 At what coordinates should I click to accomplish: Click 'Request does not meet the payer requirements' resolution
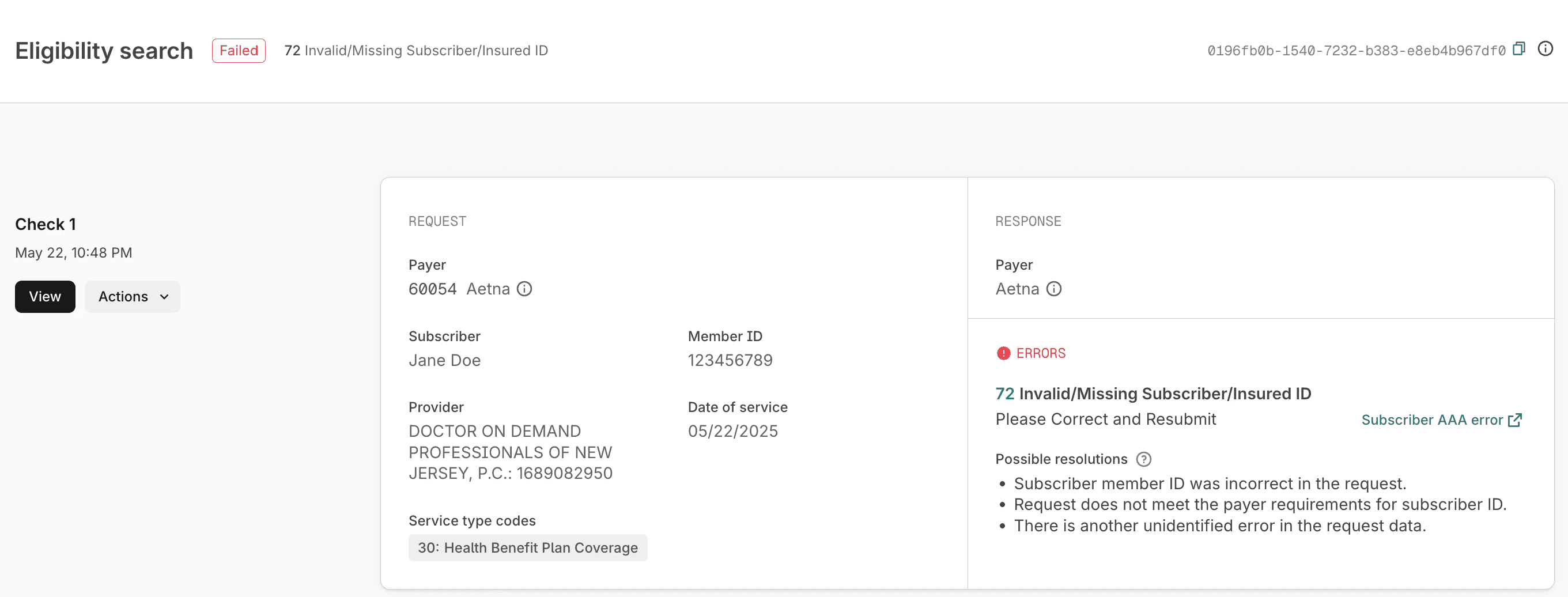click(x=1260, y=504)
